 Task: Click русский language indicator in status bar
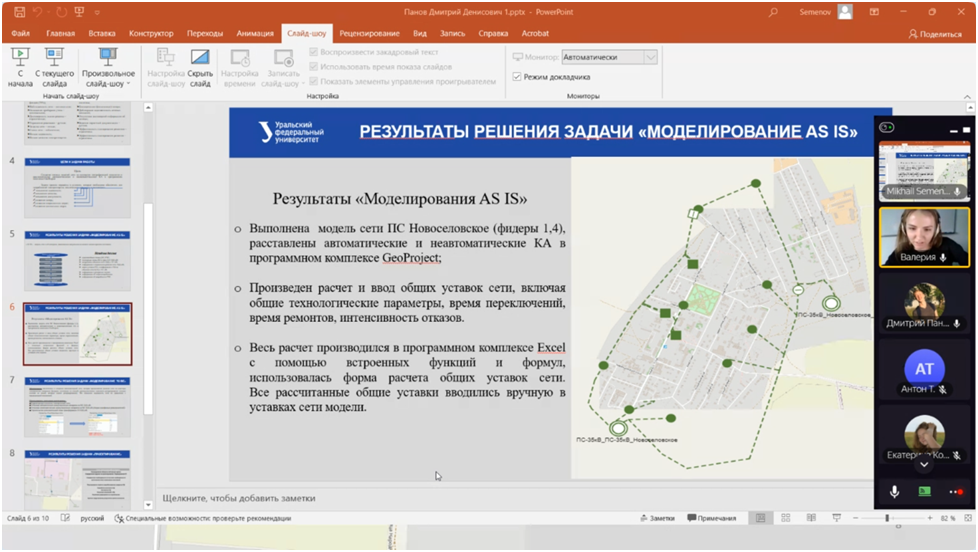[x=92, y=518]
